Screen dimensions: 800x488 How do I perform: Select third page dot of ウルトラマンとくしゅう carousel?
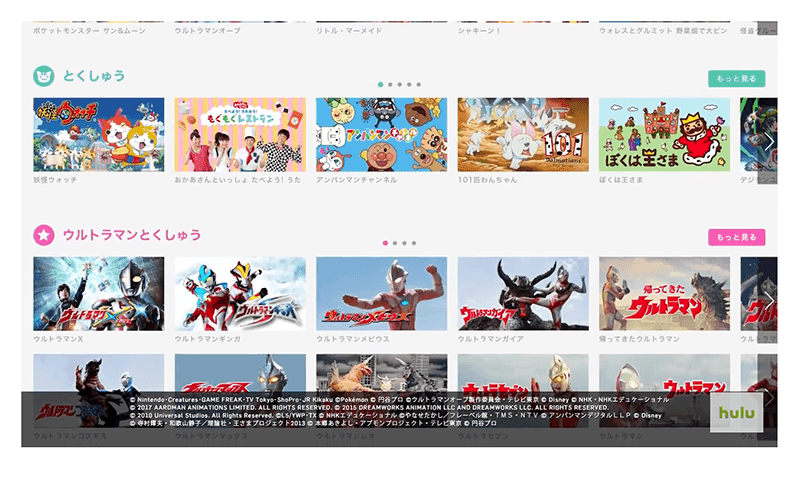pos(405,243)
